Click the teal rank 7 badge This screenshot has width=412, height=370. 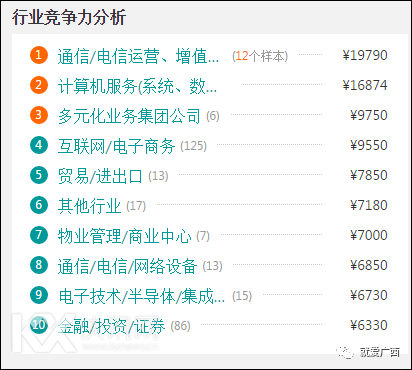tap(39, 235)
